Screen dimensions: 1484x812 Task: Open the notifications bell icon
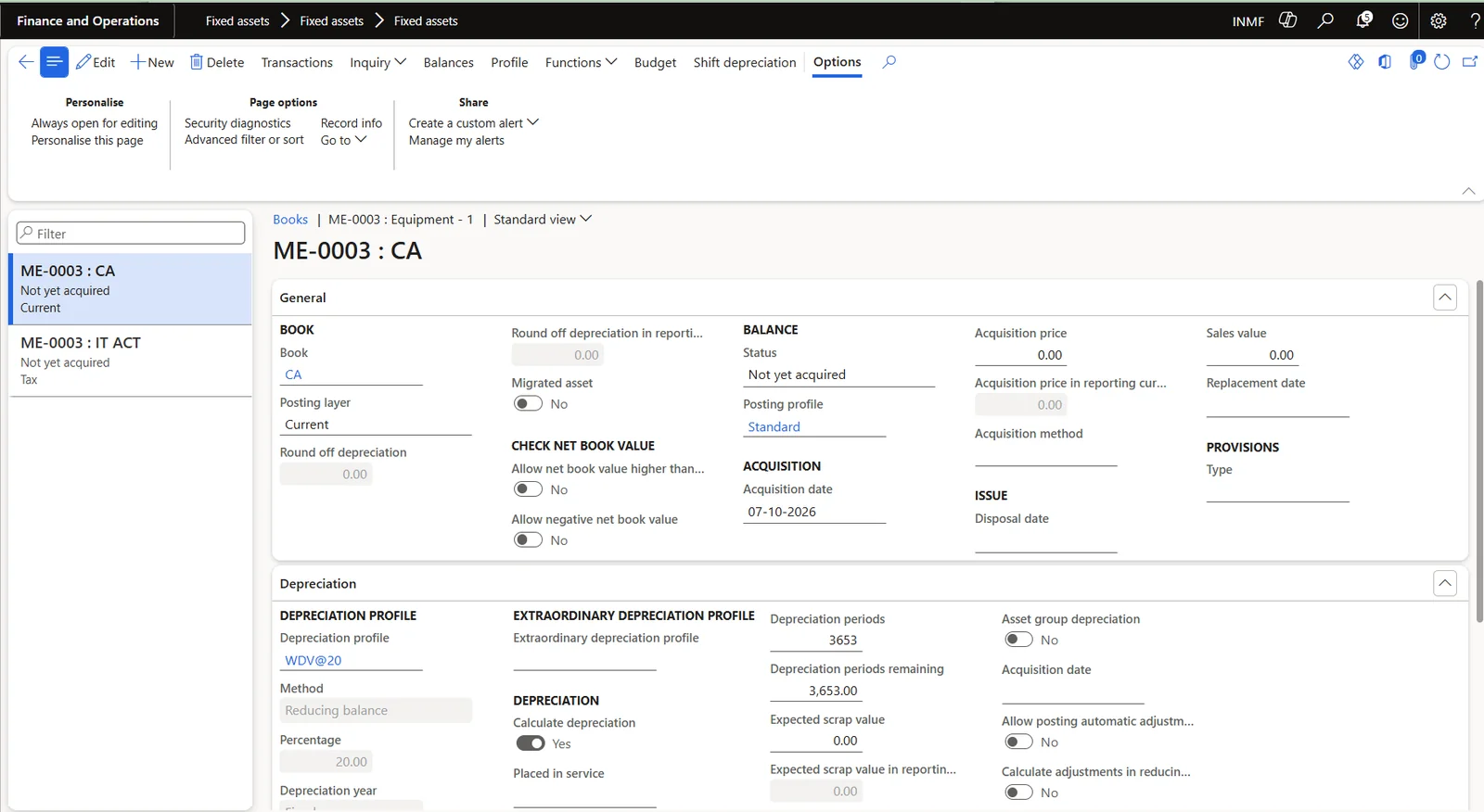pyautogui.click(x=1363, y=20)
